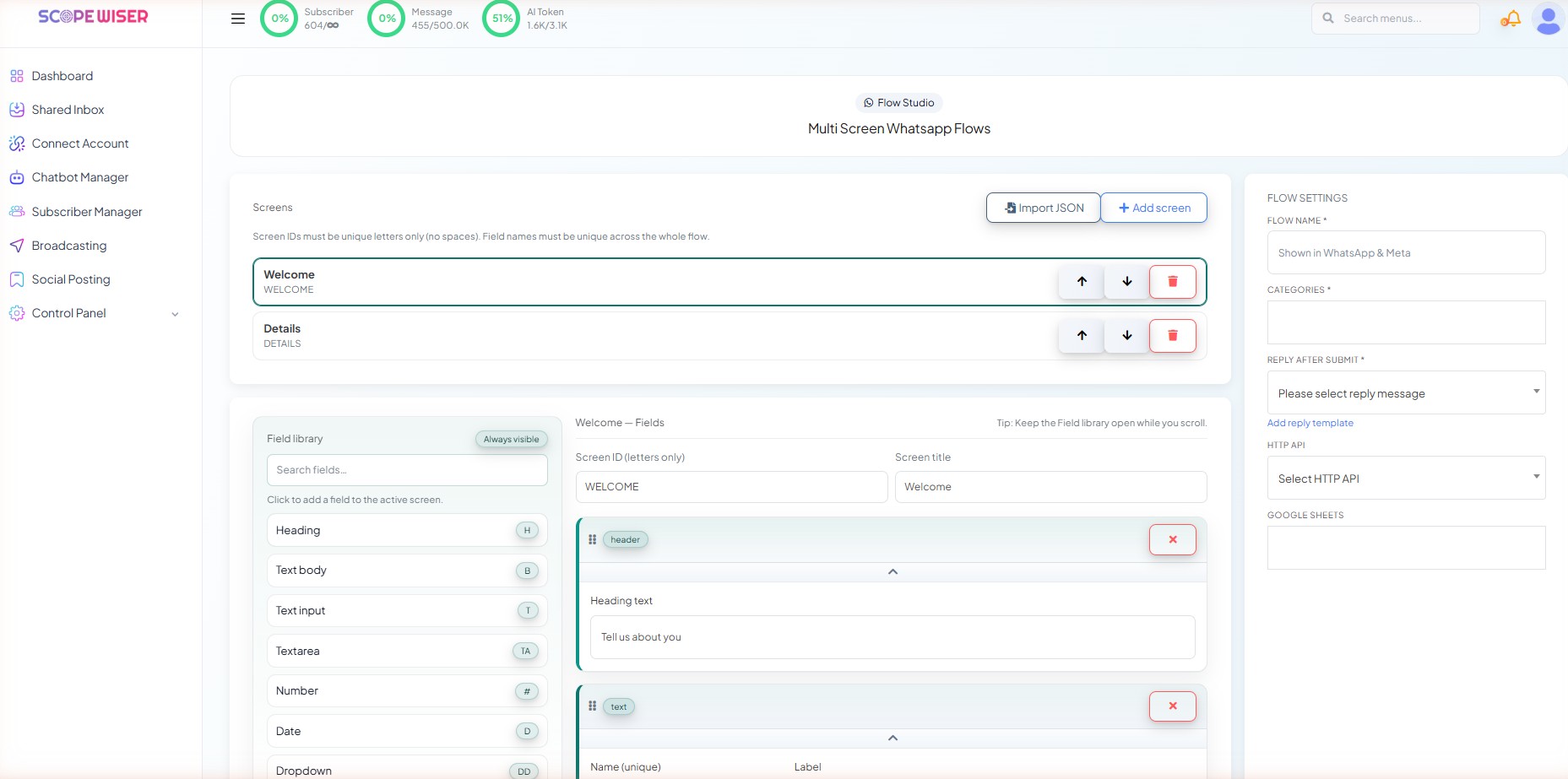The height and width of the screenshot is (779, 1568).
Task: Move the Details screen up
Action: coord(1082,336)
